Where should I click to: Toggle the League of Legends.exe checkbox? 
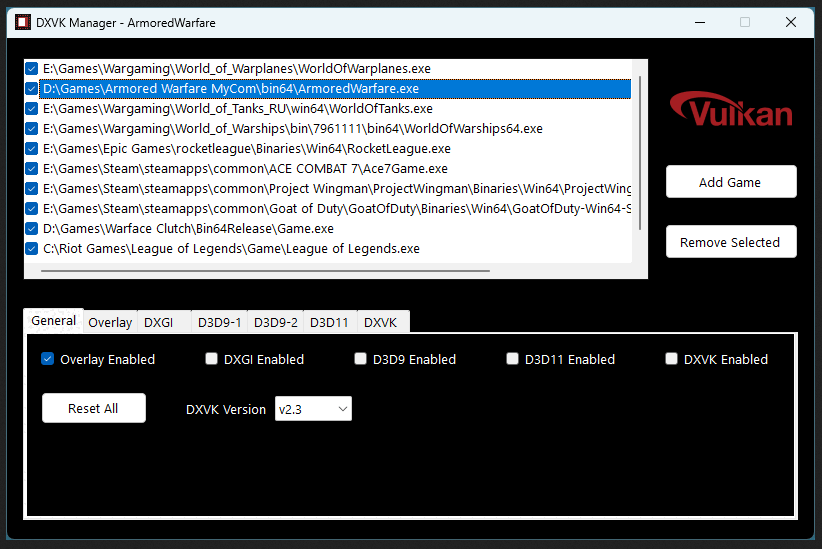(x=31, y=249)
